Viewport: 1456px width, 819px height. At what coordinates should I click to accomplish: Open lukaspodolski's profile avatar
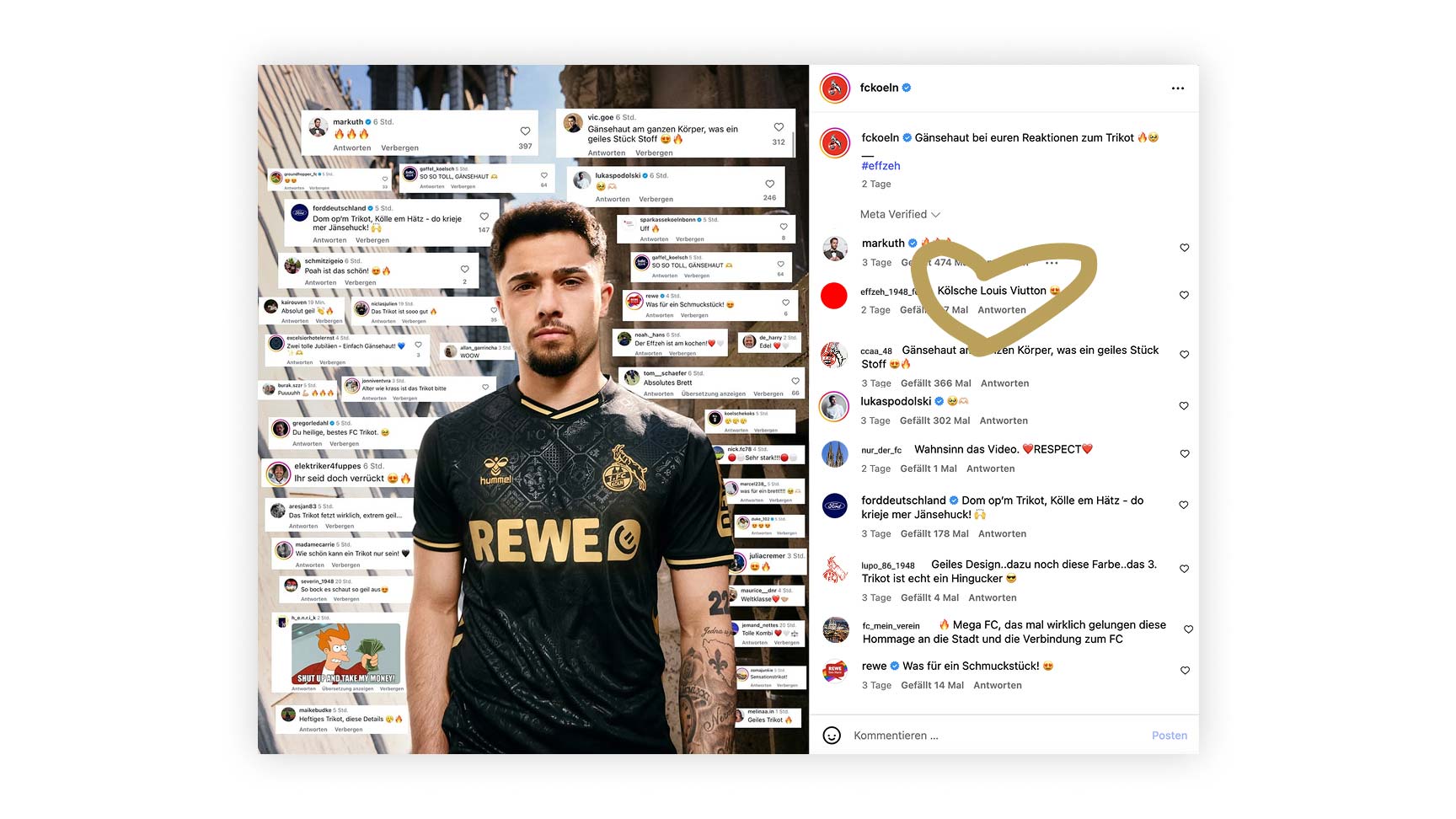pos(834,407)
